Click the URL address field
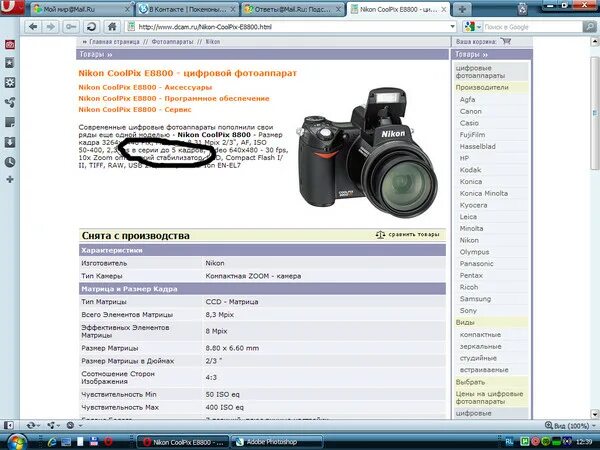 (292, 27)
